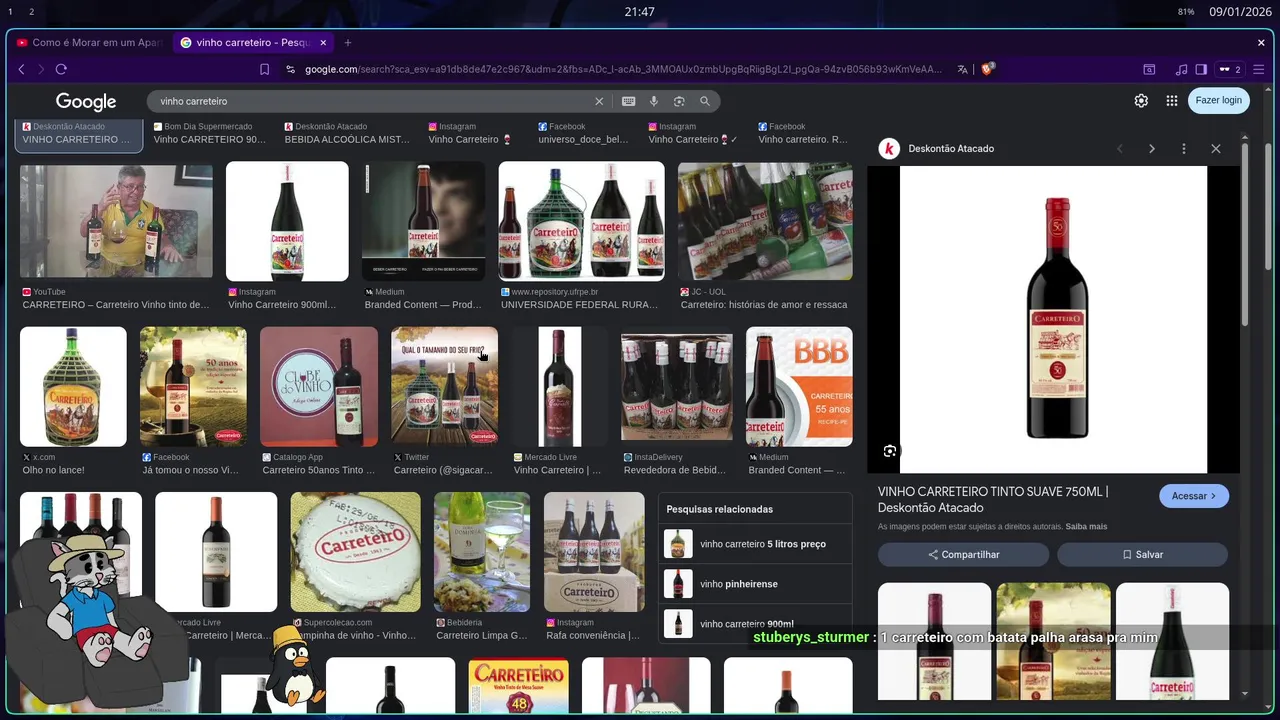Select related search 'vinho carreteiro 5 litros preço'
The image size is (1280, 720).
[x=755, y=544]
